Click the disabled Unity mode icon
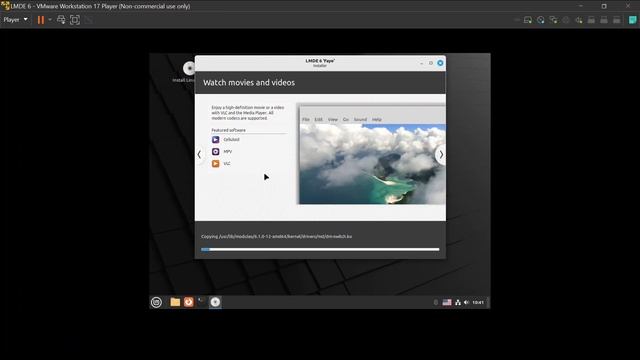The width and height of the screenshot is (640, 360). click(89, 20)
